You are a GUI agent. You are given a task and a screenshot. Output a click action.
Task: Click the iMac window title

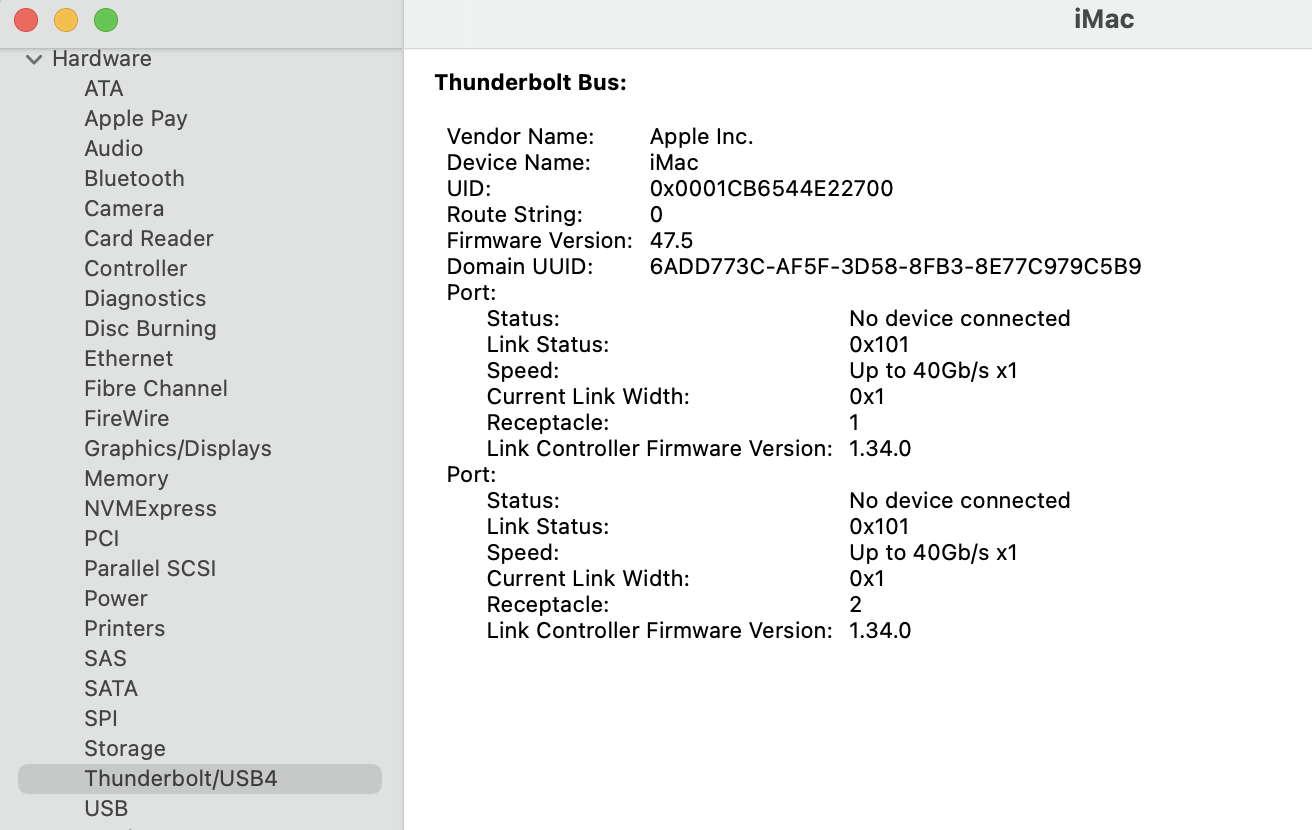pos(1104,20)
